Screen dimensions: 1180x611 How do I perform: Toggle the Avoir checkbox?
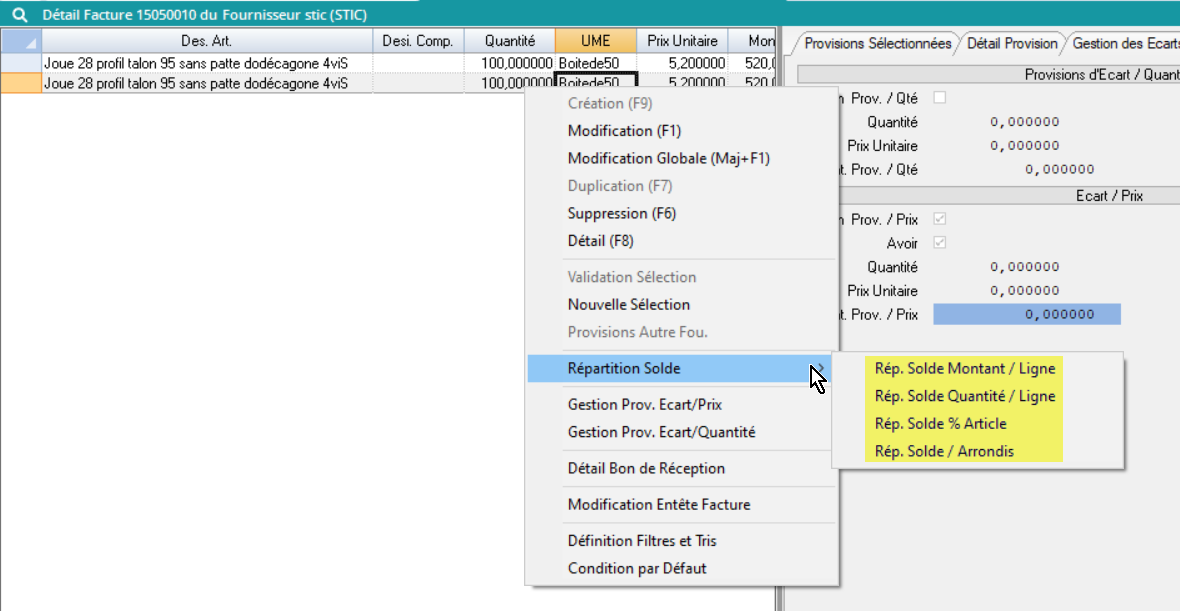pos(939,243)
